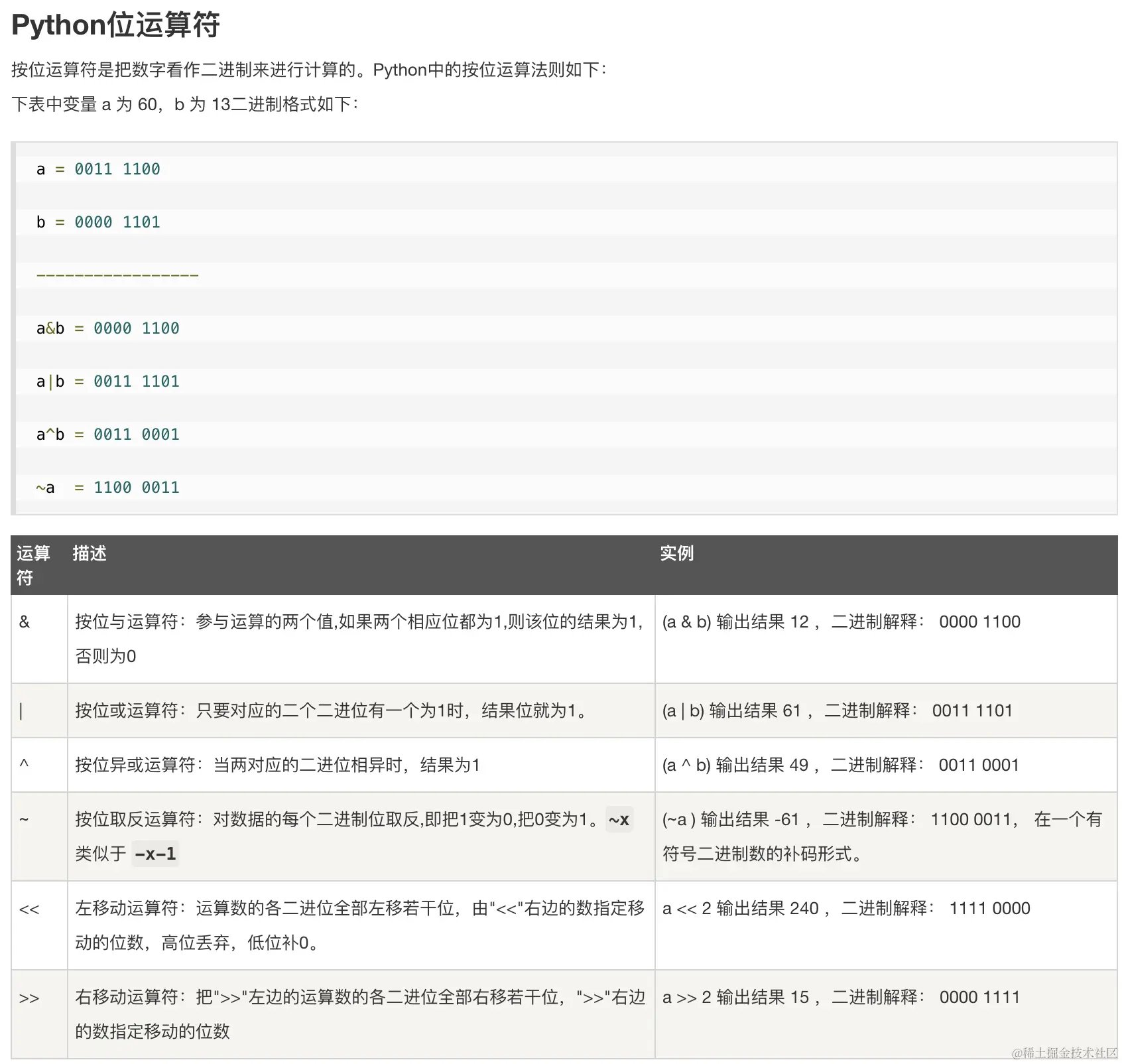Click description '按位与运算符：参与运算的两个值'
Screen dimensions: 1122x1064
[x=359, y=639]
